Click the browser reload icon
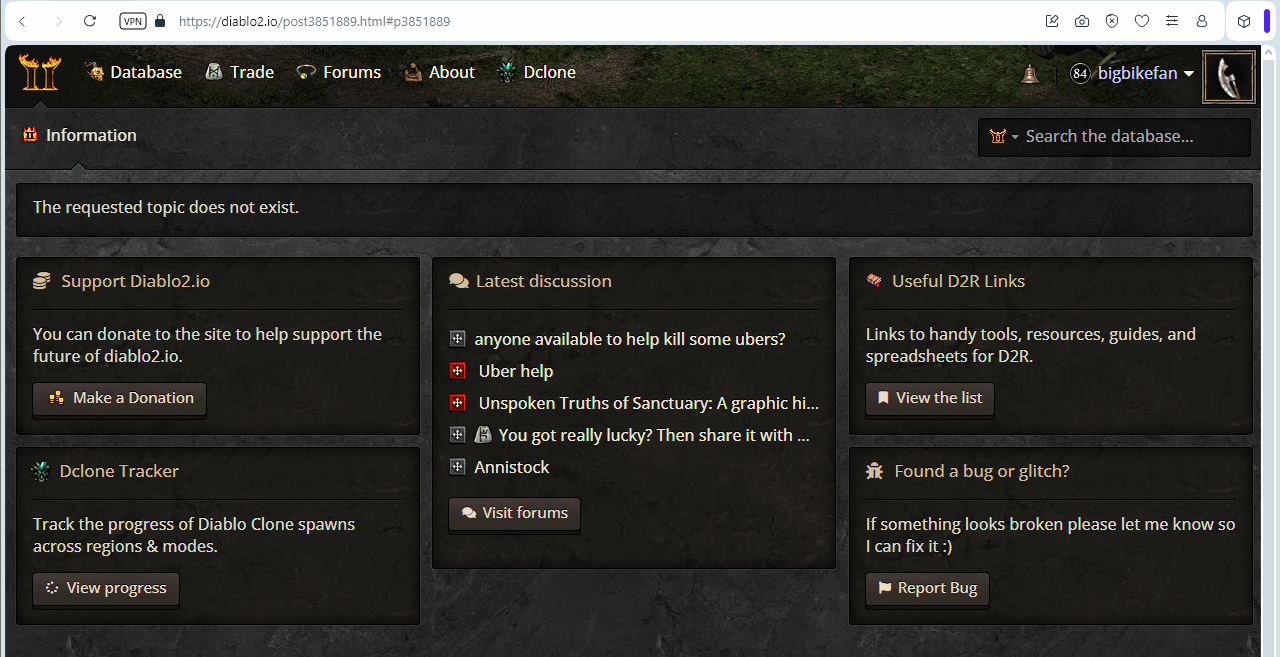The height and width of the screenshot is (657, 1280). pos(90,21)
